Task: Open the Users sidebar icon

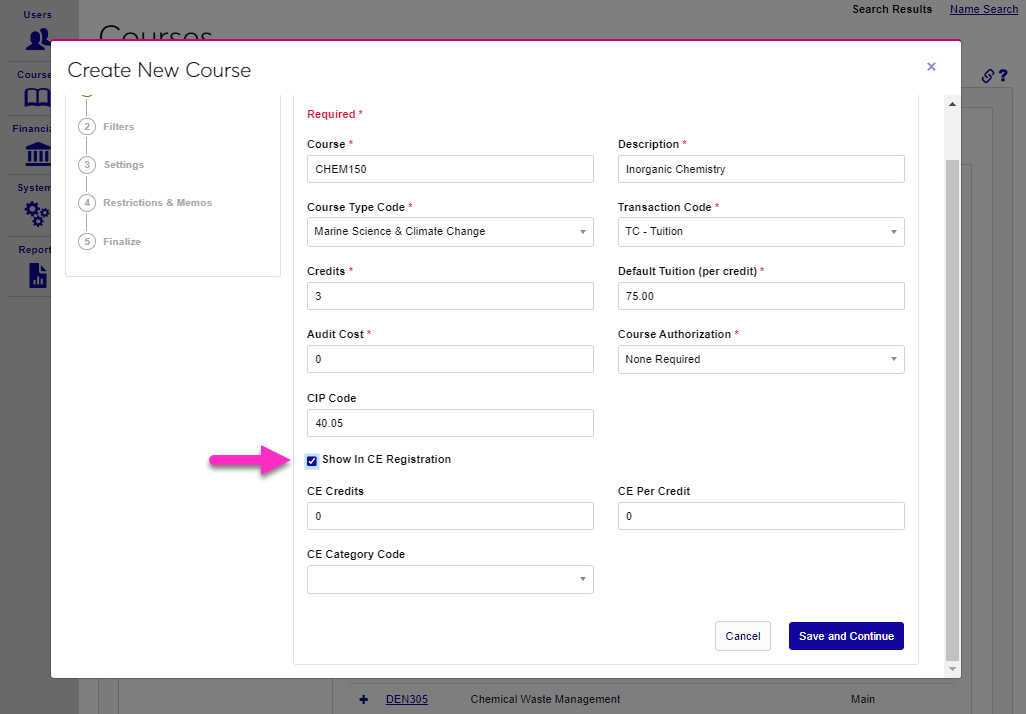Action: tap(38, 40)
